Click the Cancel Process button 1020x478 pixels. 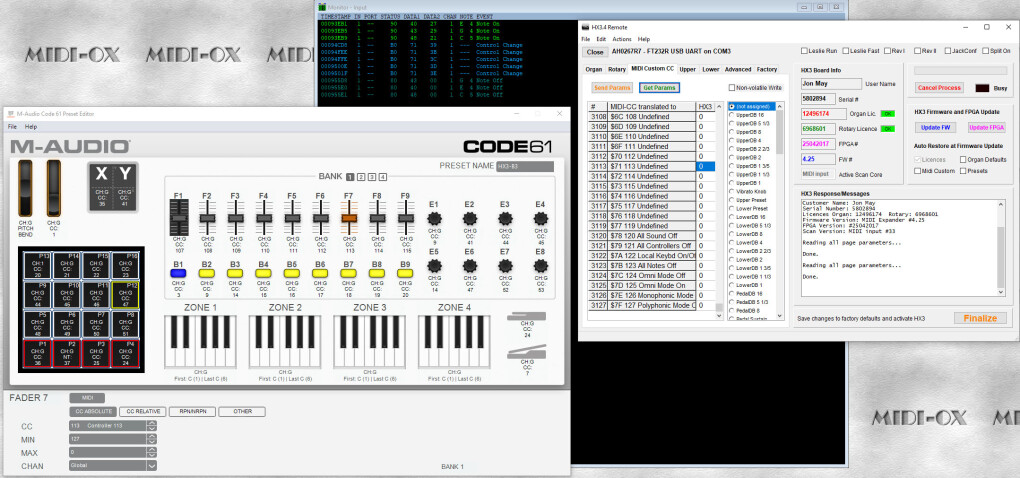(x=939, y=88)
